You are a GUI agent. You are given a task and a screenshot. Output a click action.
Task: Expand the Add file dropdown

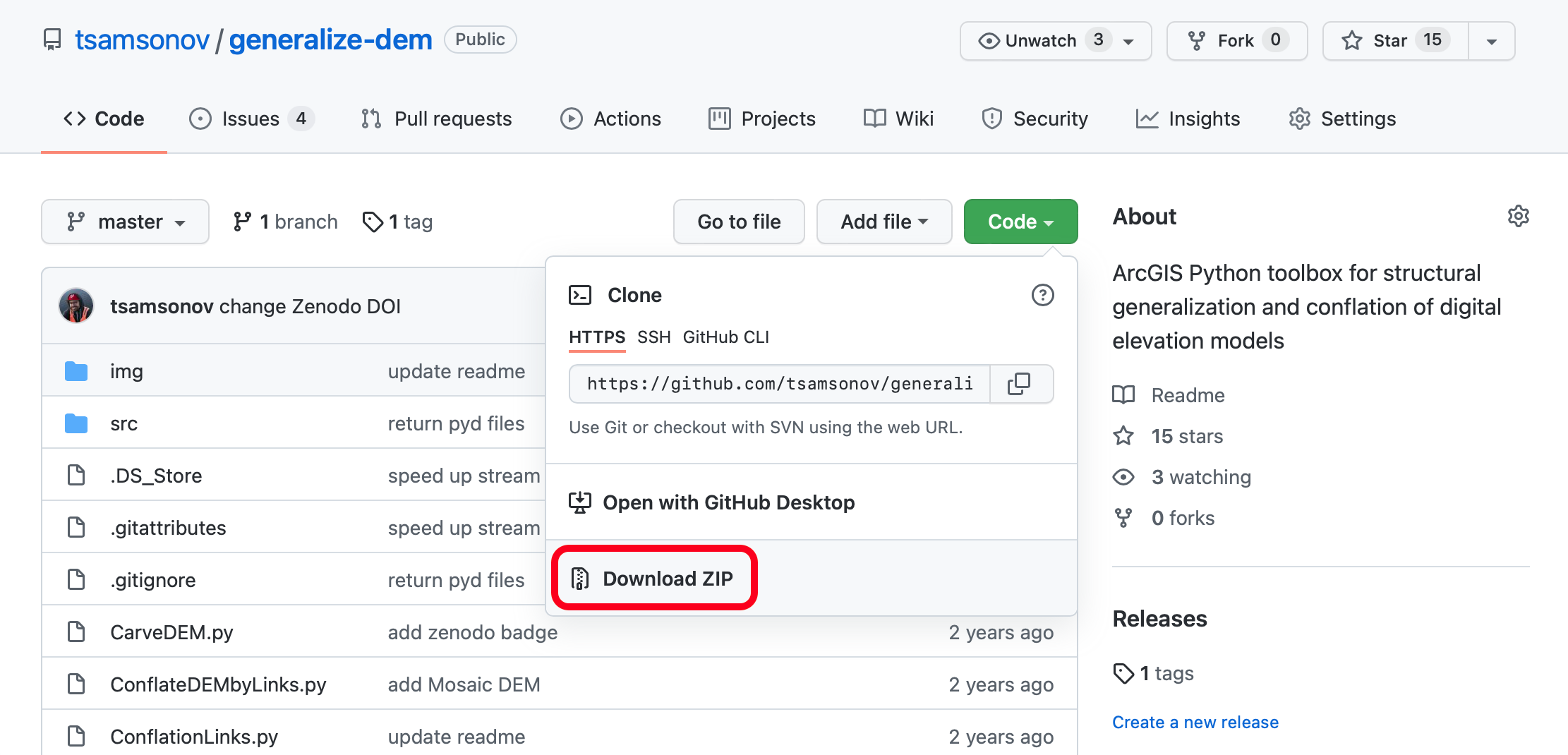[x=884, y=222]
